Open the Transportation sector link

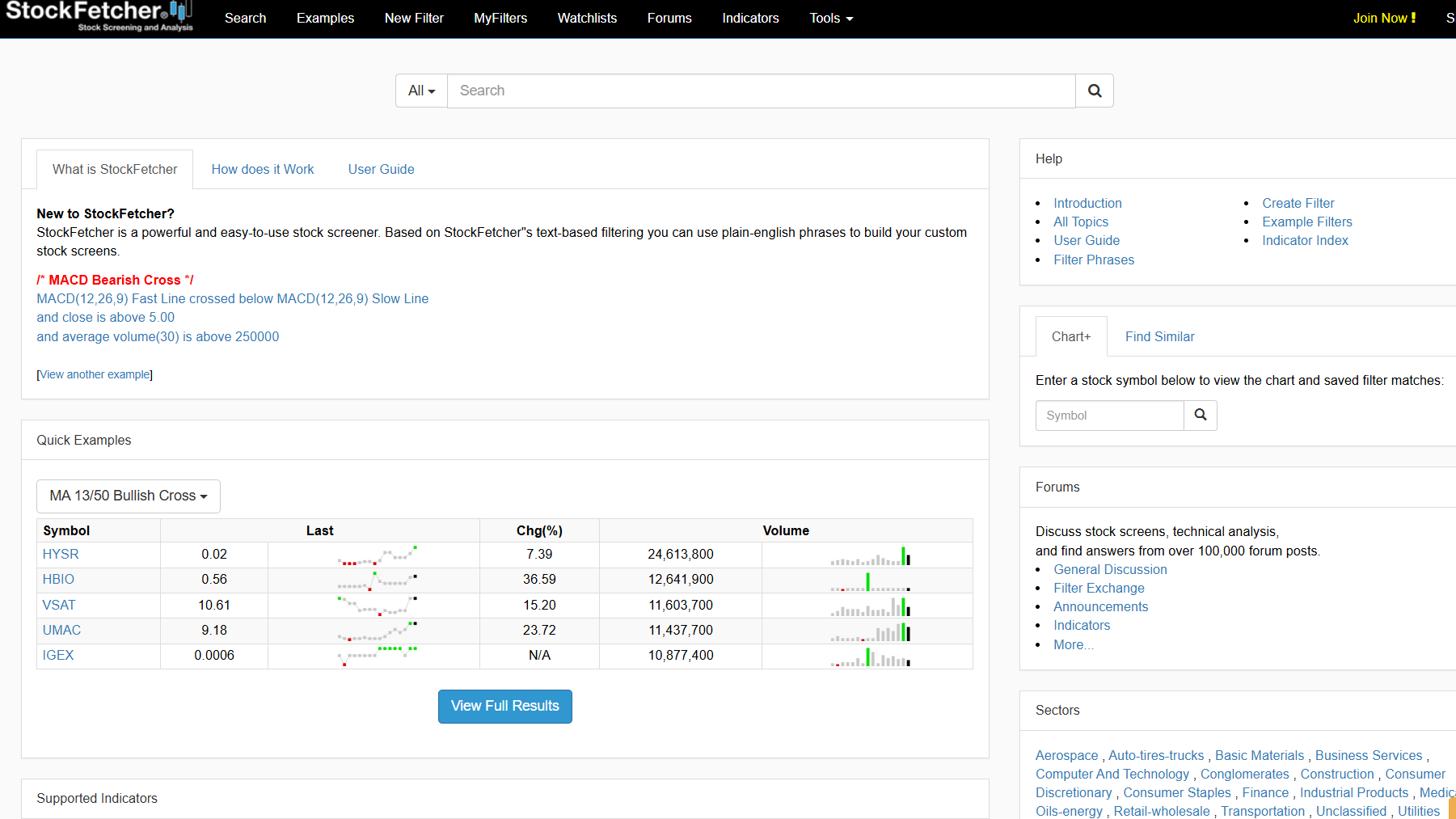coord(1263,811)
